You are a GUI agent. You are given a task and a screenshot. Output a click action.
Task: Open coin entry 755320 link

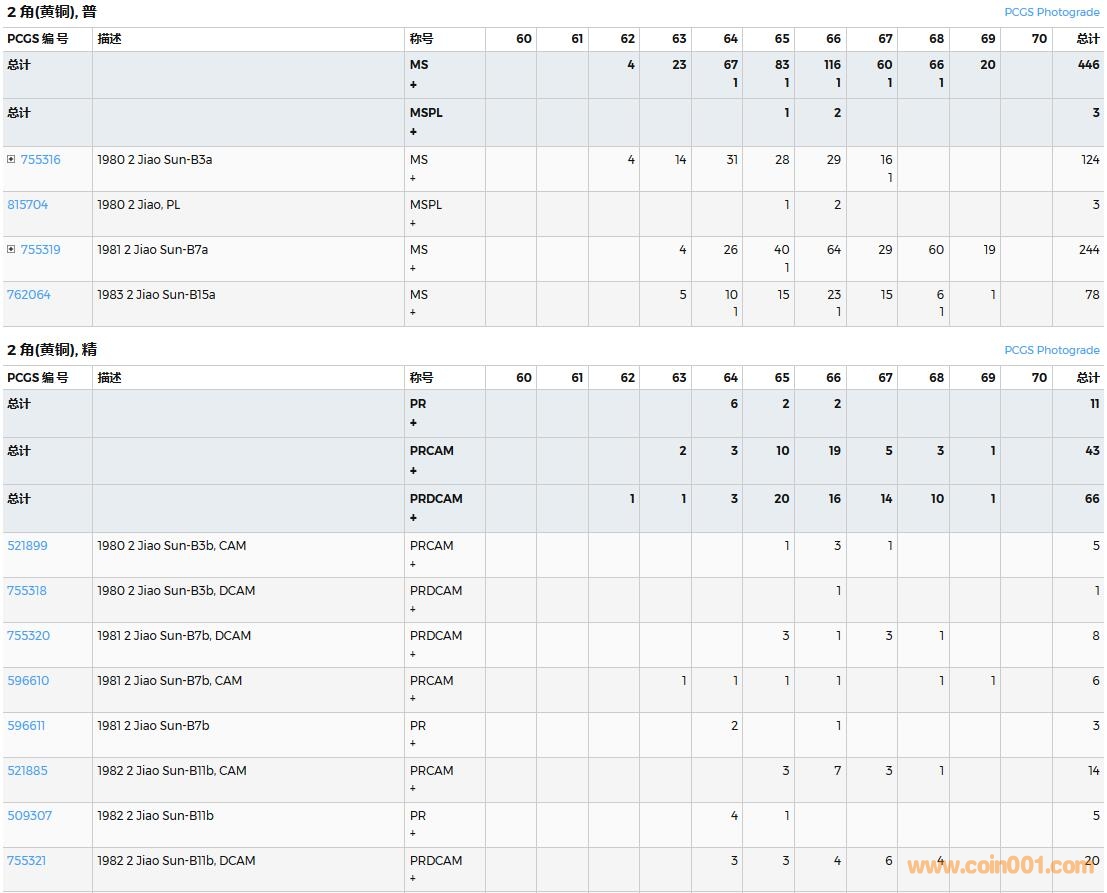(x=29, y=636)
